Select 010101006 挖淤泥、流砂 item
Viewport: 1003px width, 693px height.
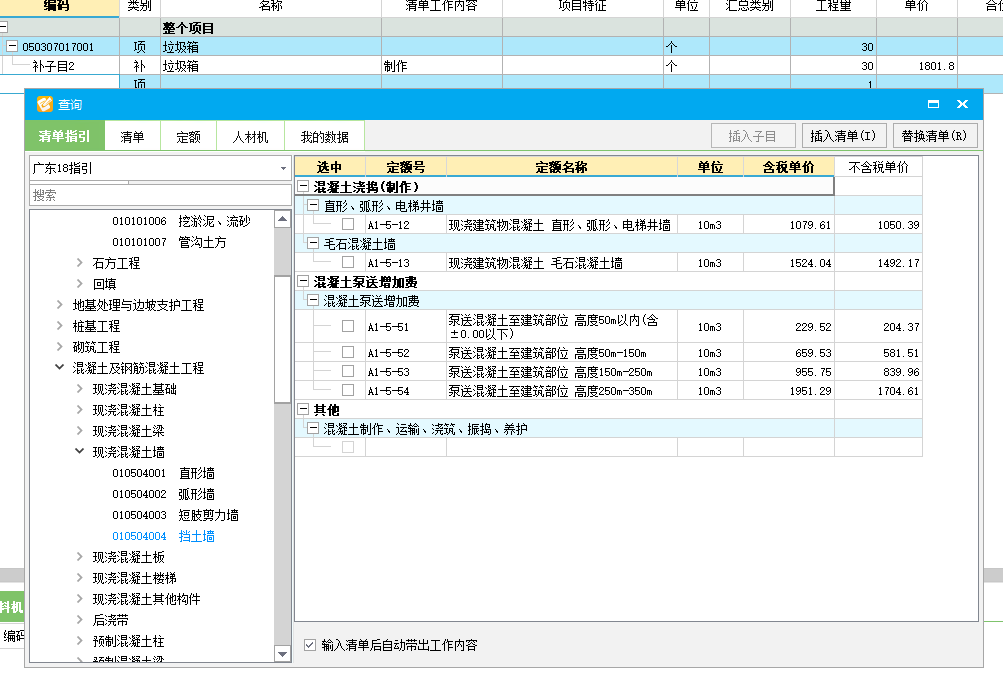[181, 221]
